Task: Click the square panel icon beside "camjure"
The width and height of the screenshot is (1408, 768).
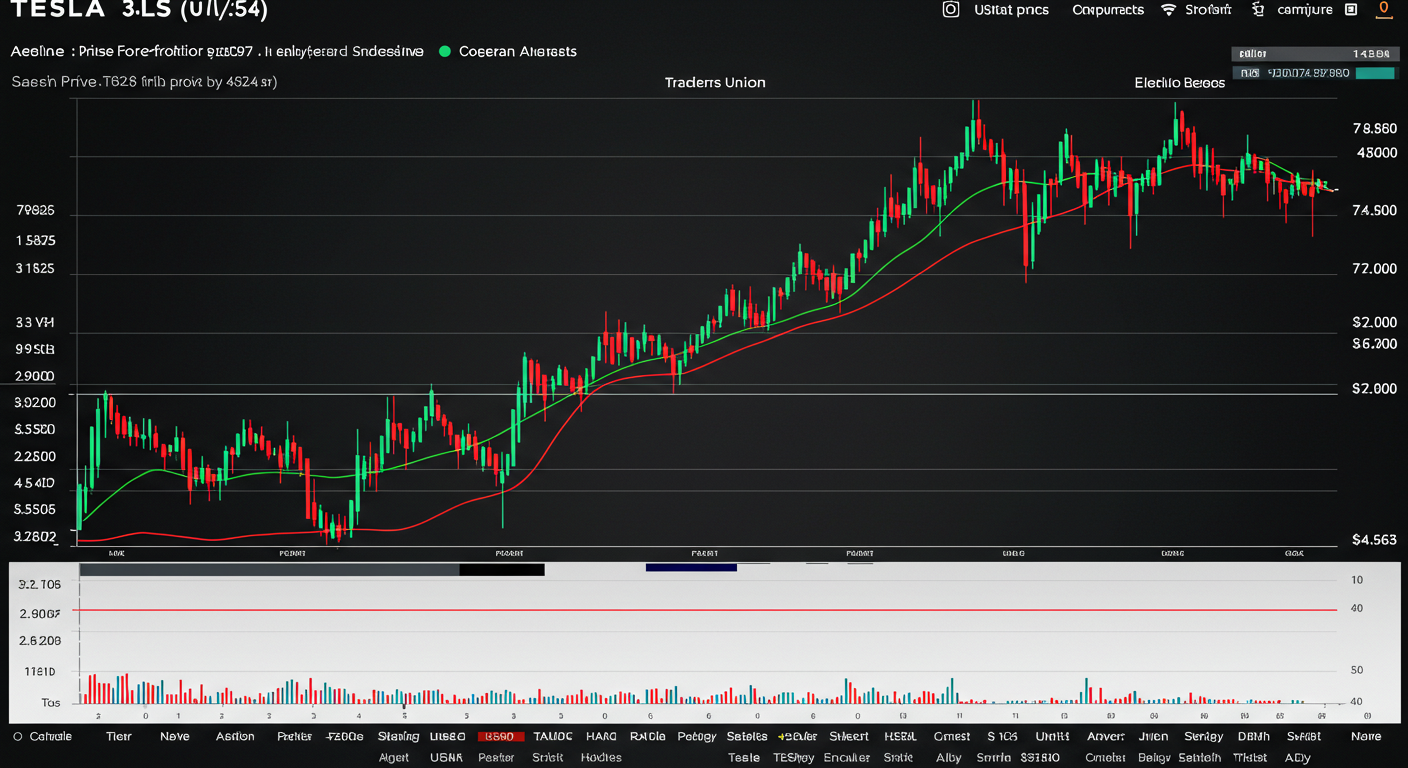Action: coord(1351,9)
